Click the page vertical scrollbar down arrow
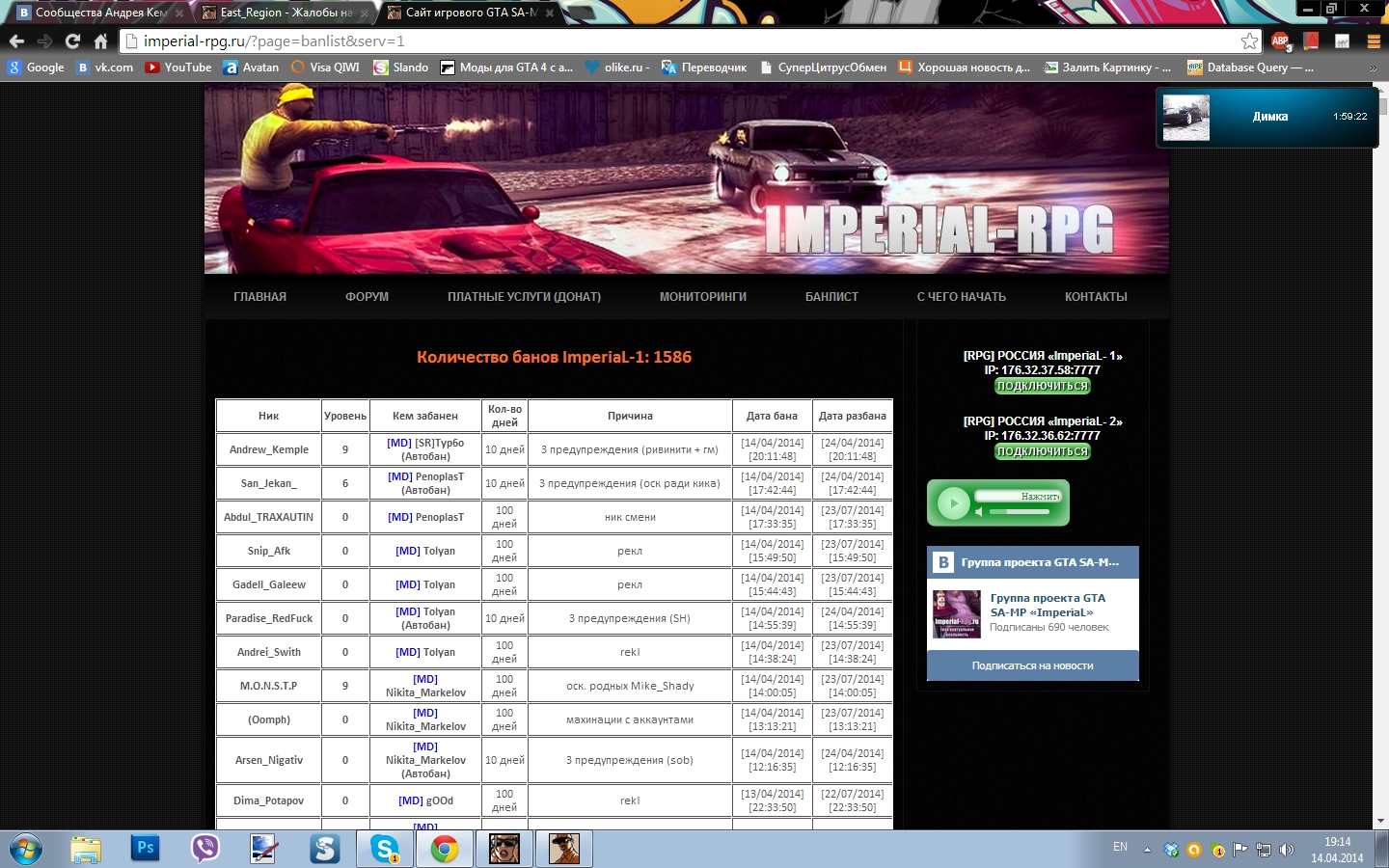The width and height of the screenshot is (1389, 868). (x=1380, y=821)
